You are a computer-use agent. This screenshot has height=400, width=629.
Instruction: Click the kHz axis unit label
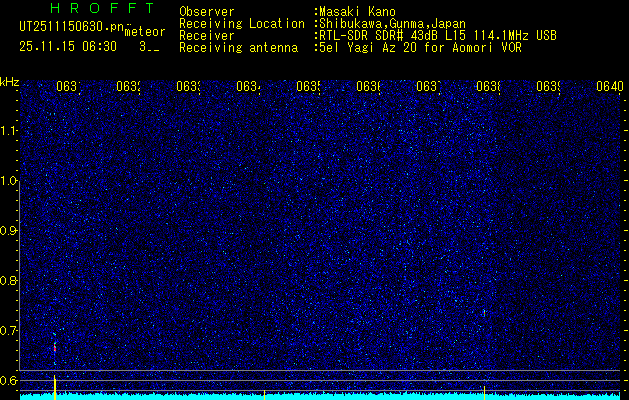pyautogui.click(x=10, y=83)
